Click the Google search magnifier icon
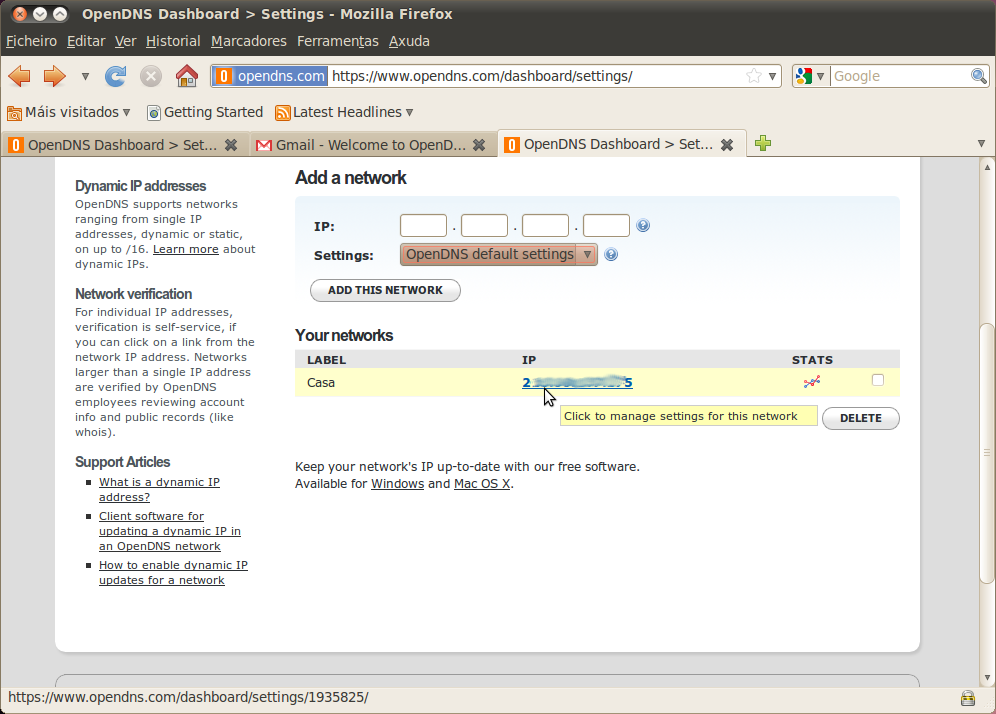The image size is (996, 714). [x=979, y=76]
